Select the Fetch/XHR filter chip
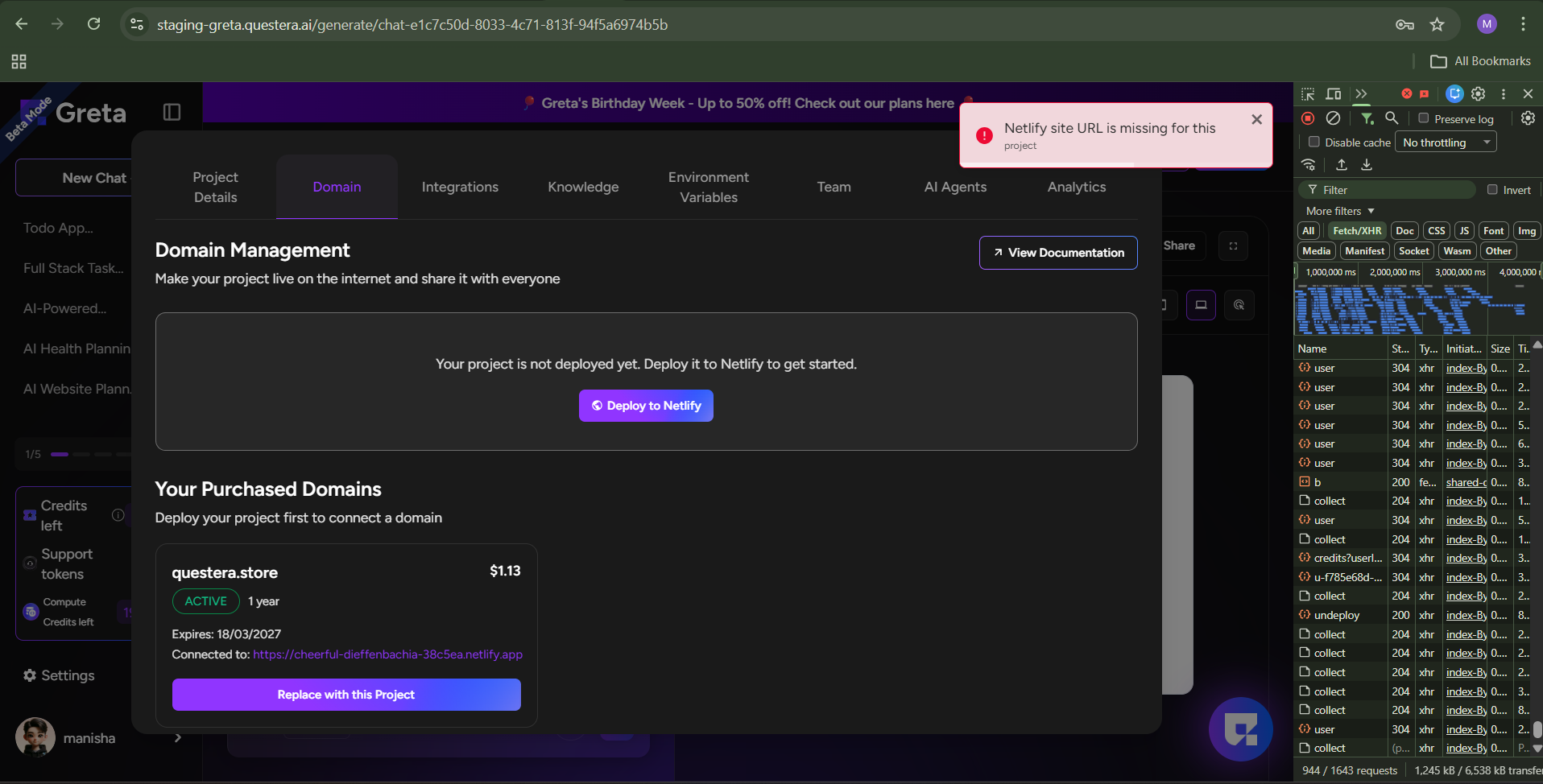This screenshot has height=784, width=1543. (1357, 231)
